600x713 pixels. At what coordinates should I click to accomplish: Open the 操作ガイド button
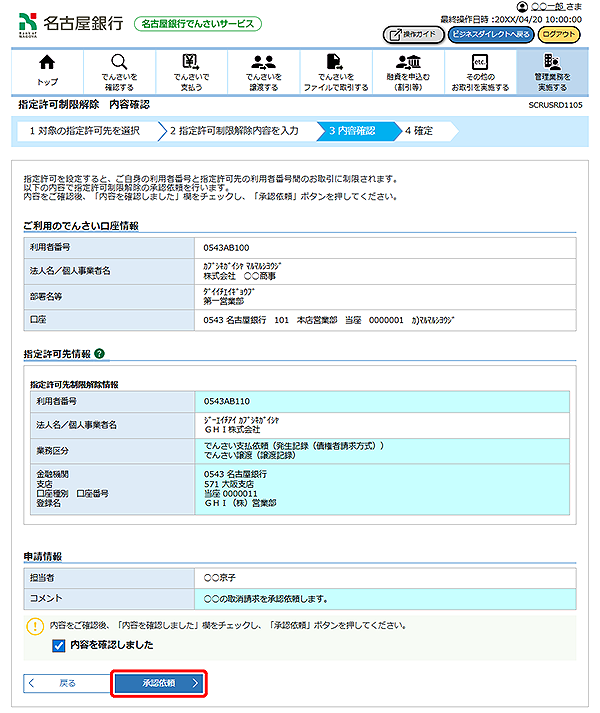pyautogui.click(x=412, y=34)
